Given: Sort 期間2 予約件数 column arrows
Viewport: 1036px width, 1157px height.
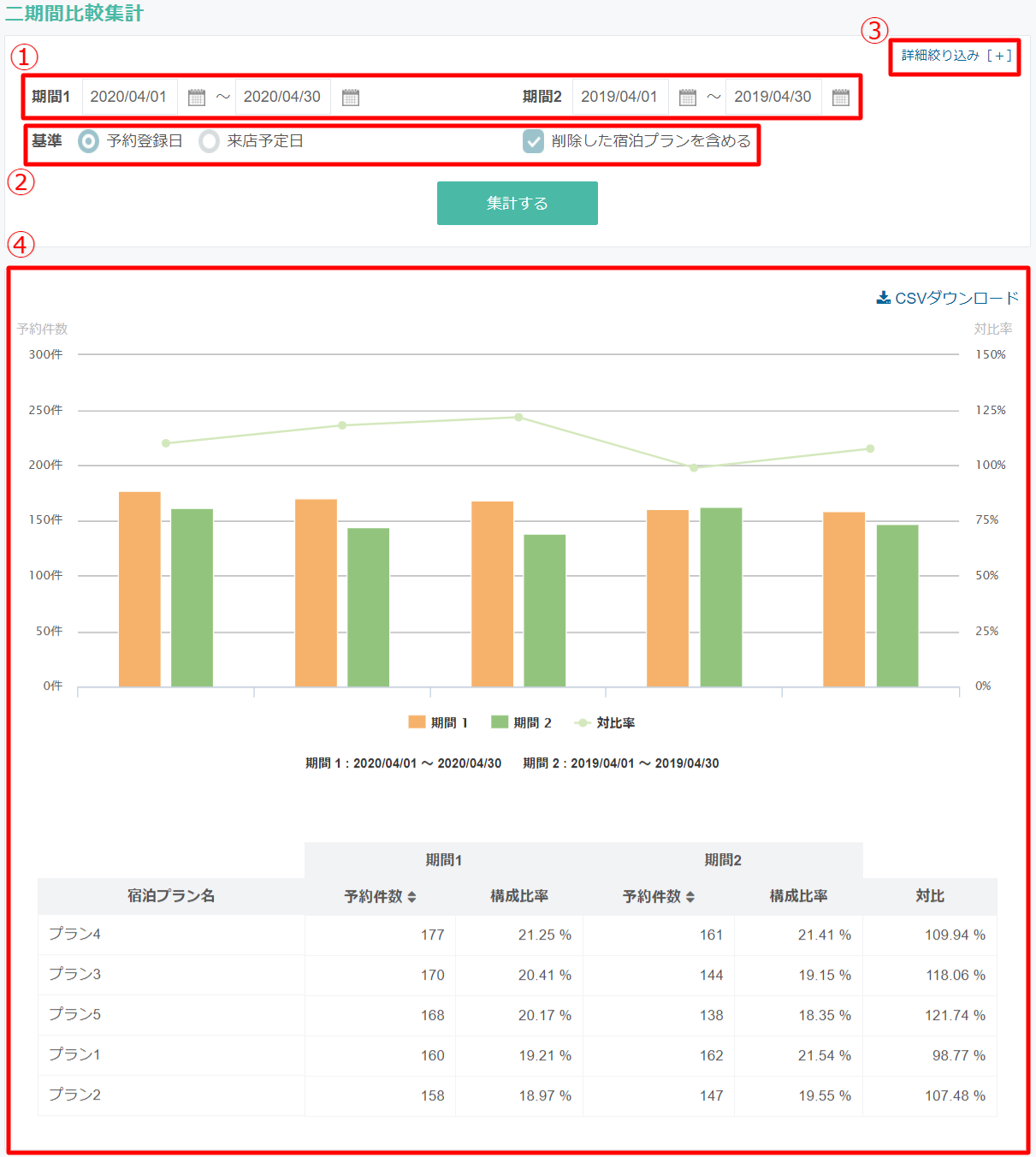Looking at the screenshot, I should tap(690, 897).
